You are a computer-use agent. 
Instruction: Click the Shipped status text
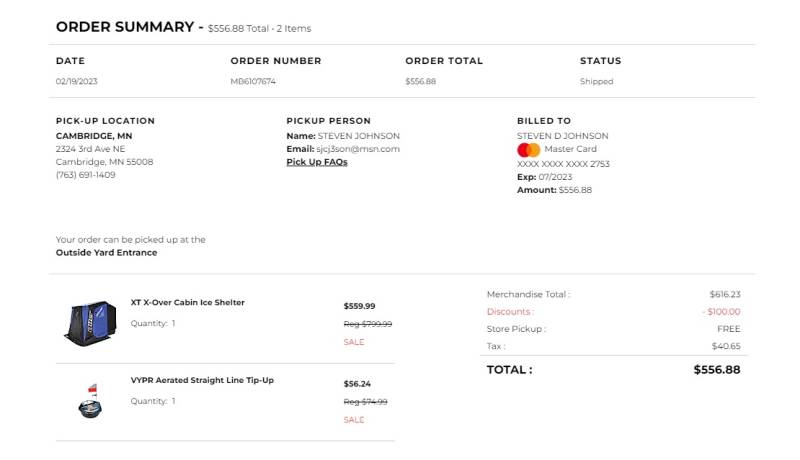tap(596, 82)
